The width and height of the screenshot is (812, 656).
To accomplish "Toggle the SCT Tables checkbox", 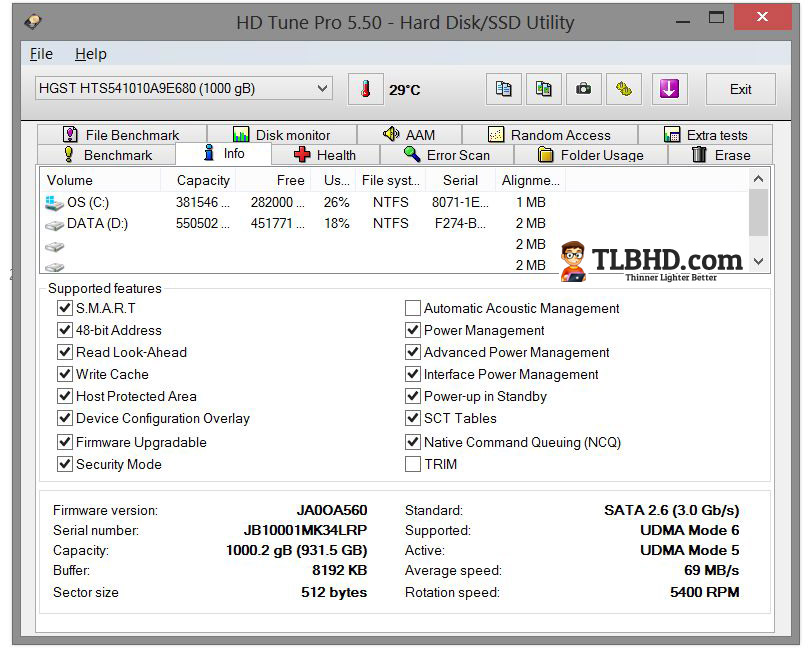I will tap(413, 418).
